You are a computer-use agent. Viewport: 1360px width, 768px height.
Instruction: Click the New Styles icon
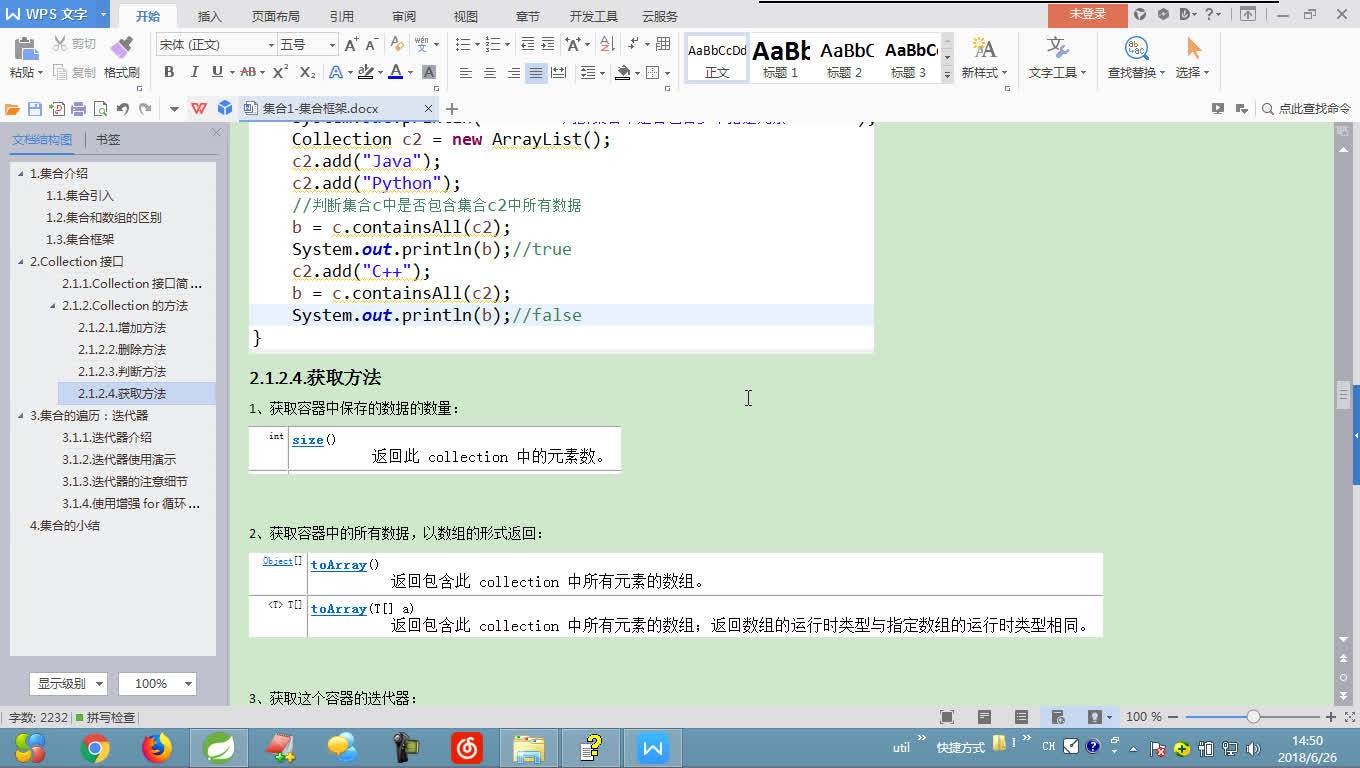pyautogui.click(x=983, y=48)
